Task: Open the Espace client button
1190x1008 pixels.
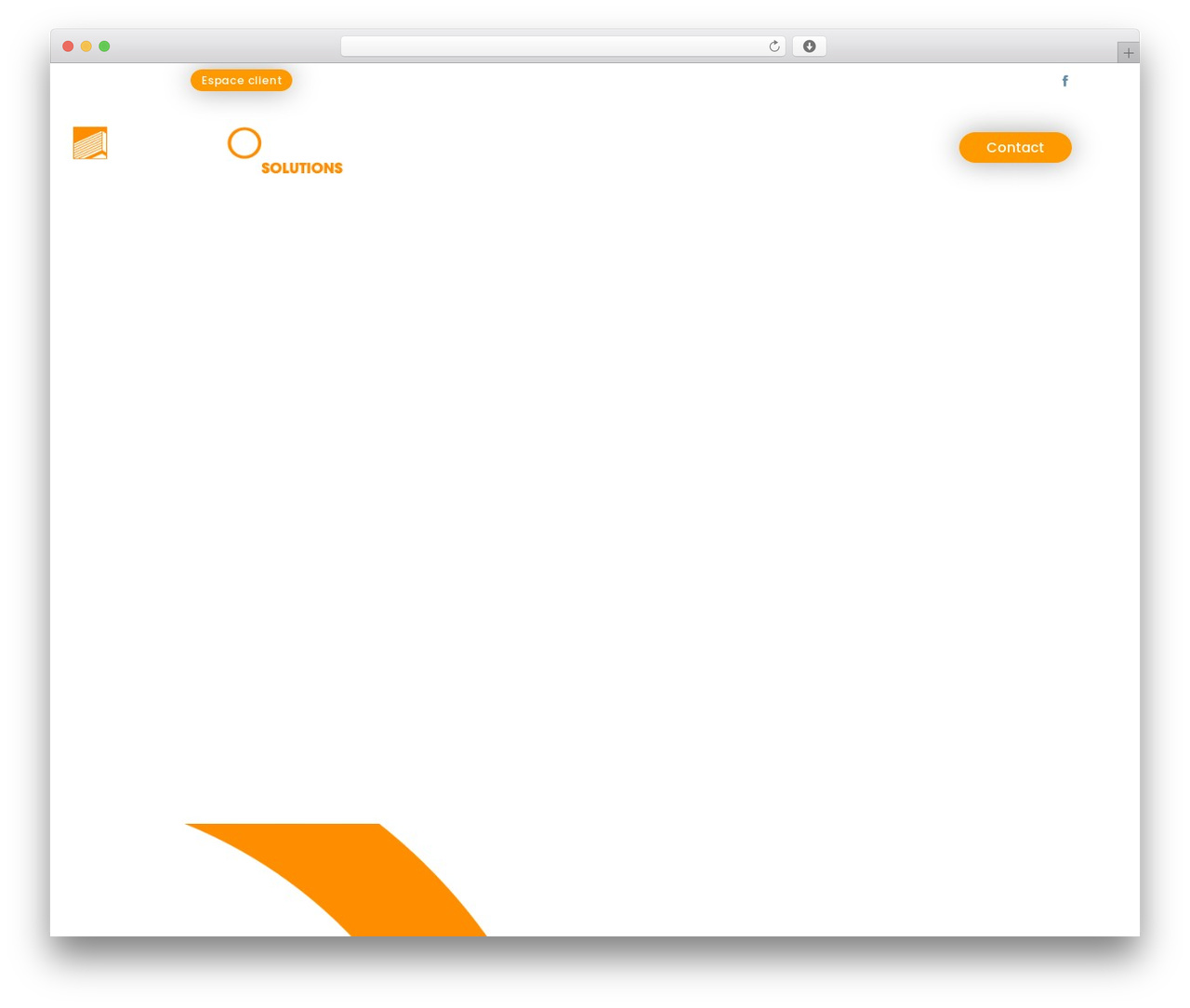Action: (x=242, y=80)
